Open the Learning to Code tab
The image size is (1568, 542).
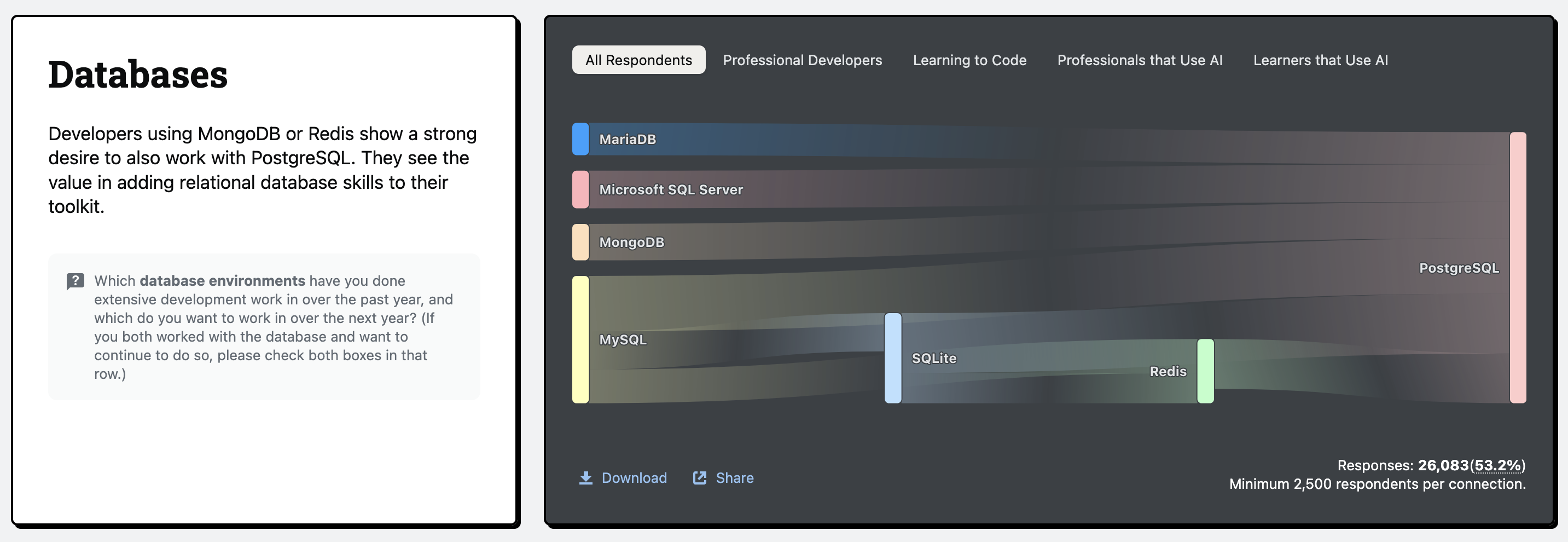[x=969, y=60]
